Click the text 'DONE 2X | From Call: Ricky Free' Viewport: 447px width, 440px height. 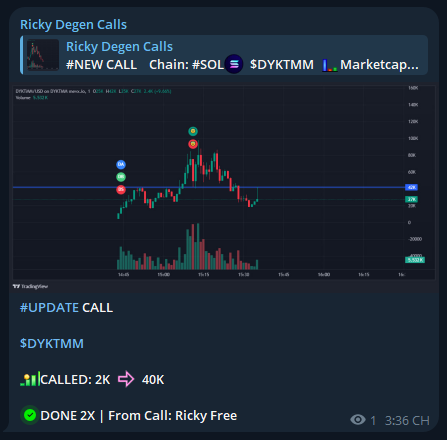click(139, 416)
